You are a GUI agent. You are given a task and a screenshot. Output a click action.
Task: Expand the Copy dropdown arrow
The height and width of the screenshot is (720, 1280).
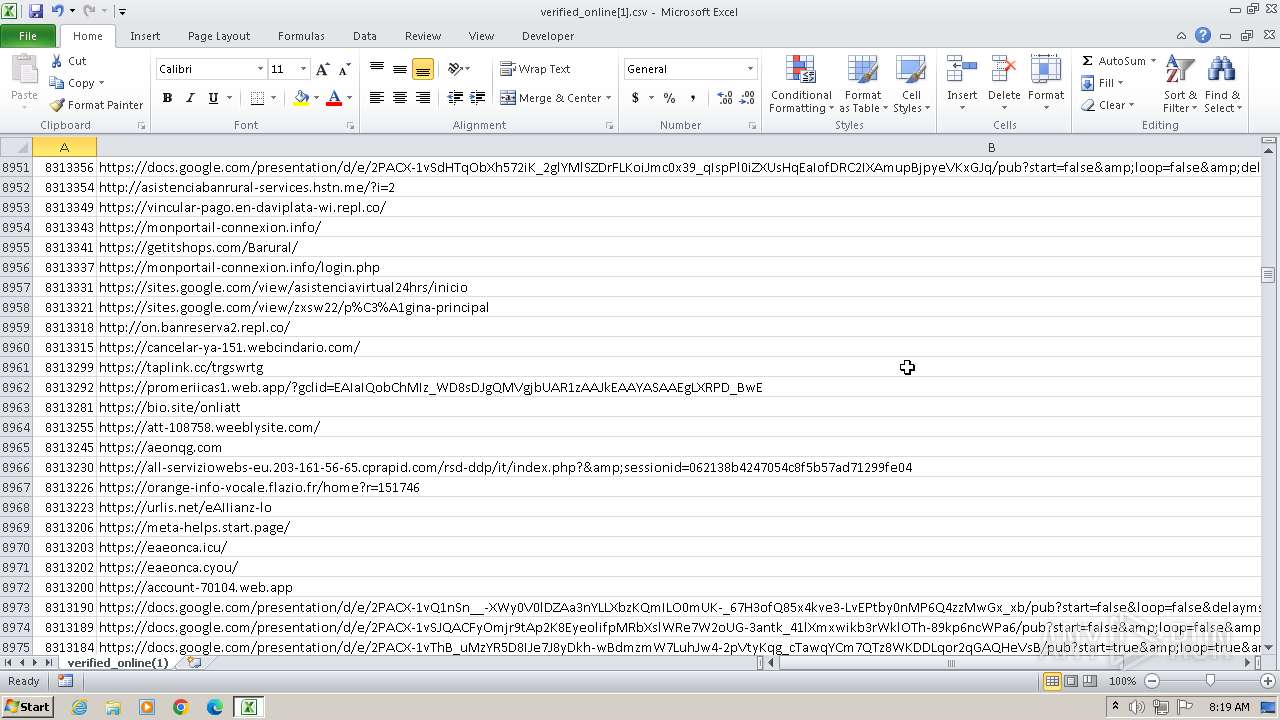[101, 84]
